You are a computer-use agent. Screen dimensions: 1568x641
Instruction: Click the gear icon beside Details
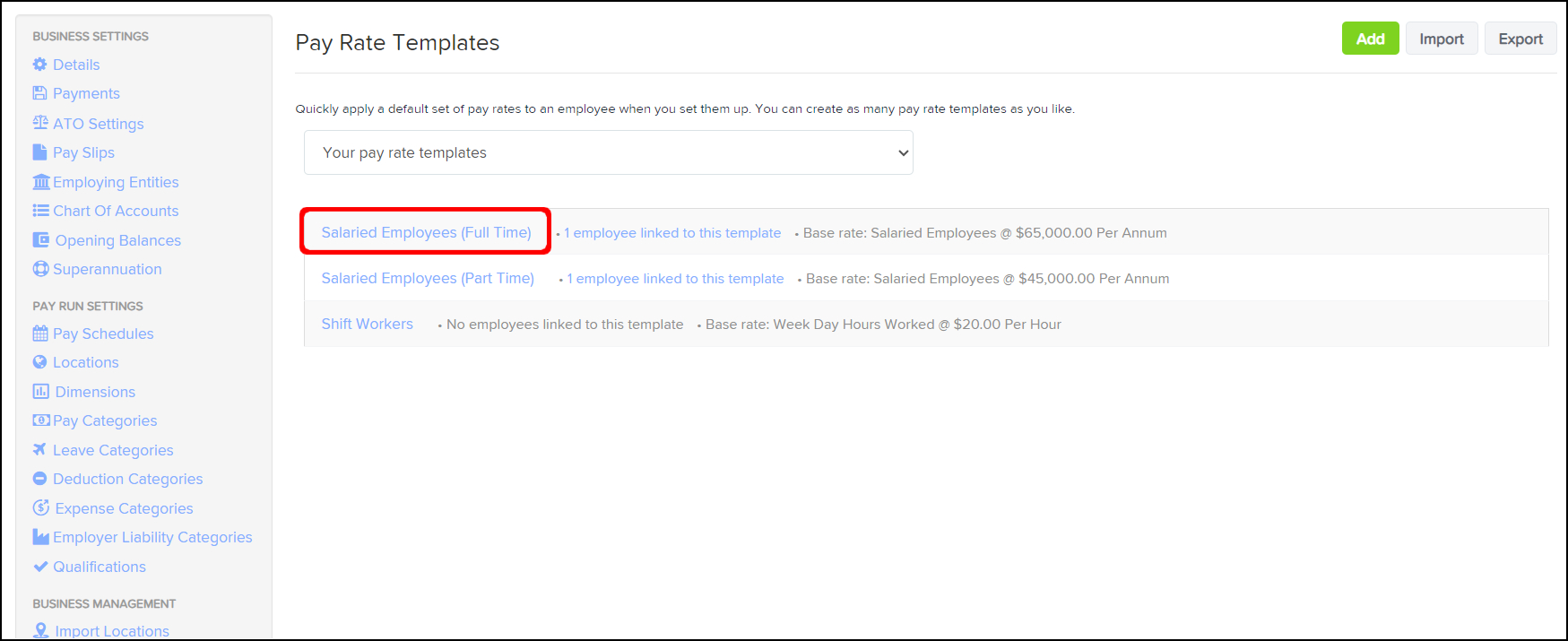click(x=39, y=65)
